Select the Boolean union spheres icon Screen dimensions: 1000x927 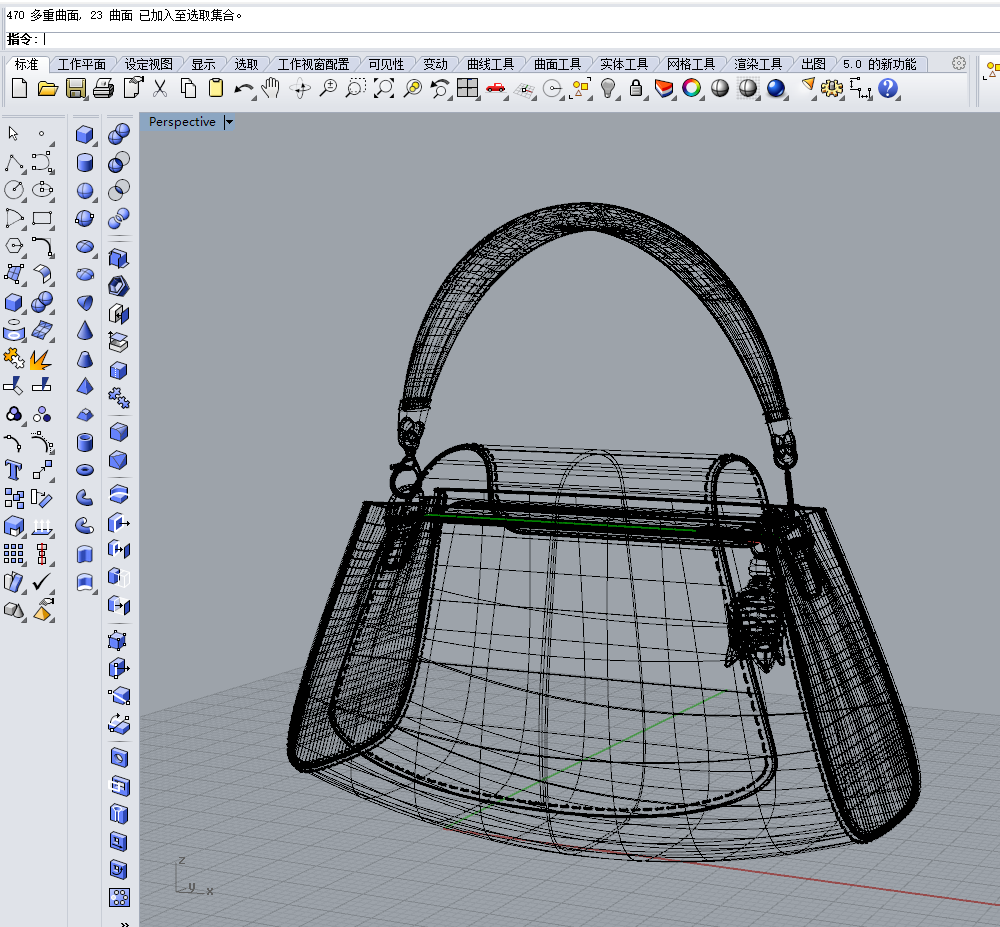coord(119,135)
